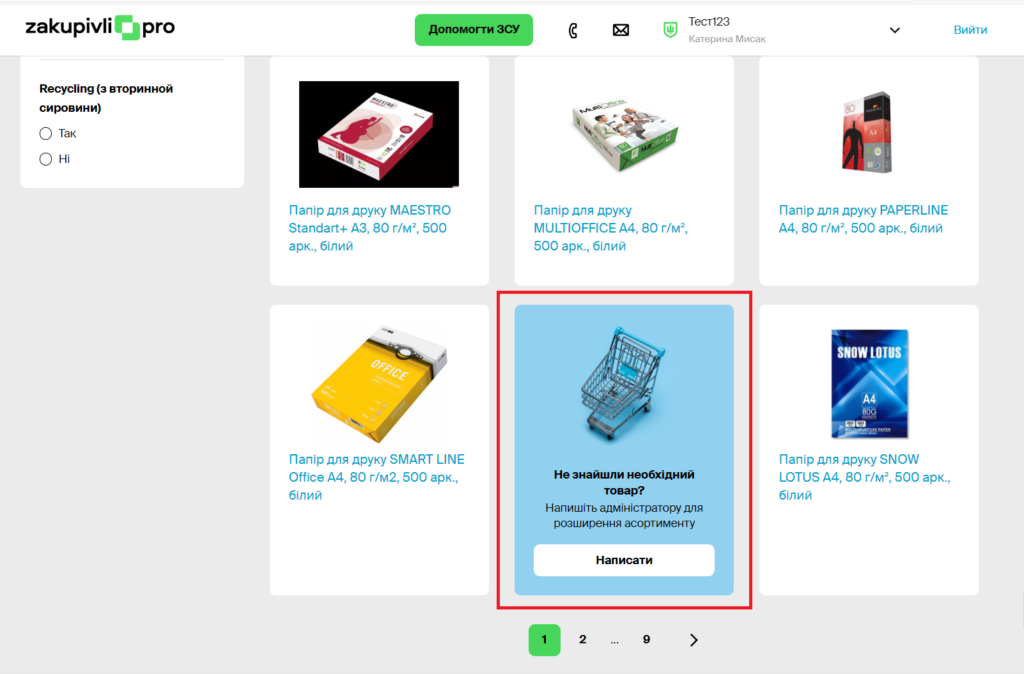Viewport: 1024px width, 674px height.
Task: Click Написати to contact administrator
Action: 624,560
